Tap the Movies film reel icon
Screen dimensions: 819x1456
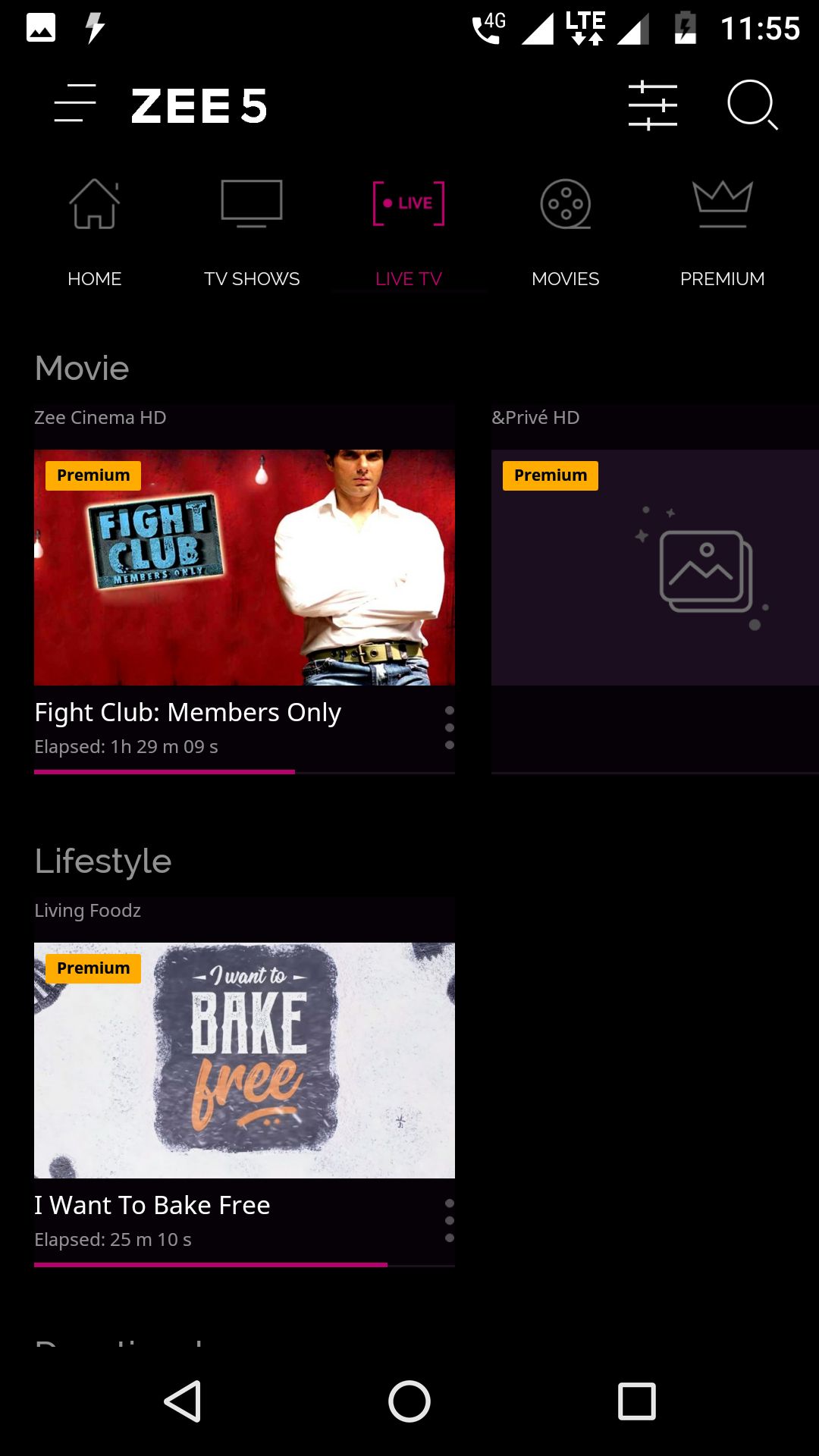click(x=565, y=203)
